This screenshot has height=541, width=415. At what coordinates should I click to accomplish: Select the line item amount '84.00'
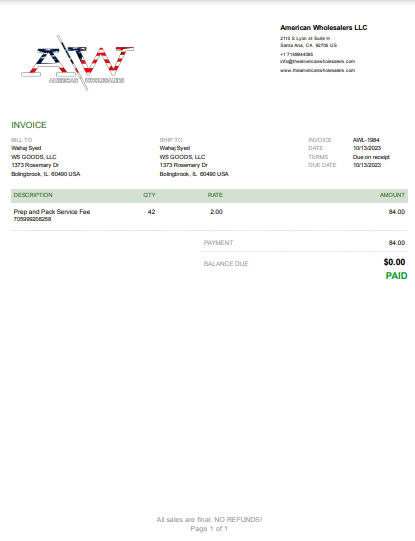pyautogui.click(x=397, y=212)
